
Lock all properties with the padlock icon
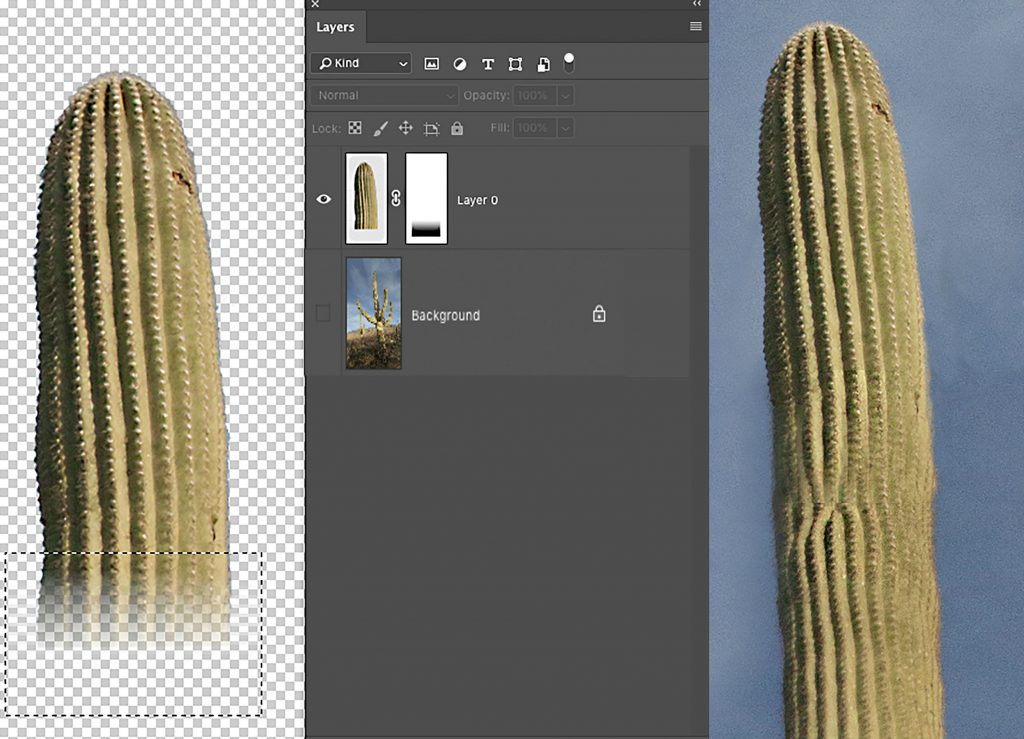click(x=457, y=128)
